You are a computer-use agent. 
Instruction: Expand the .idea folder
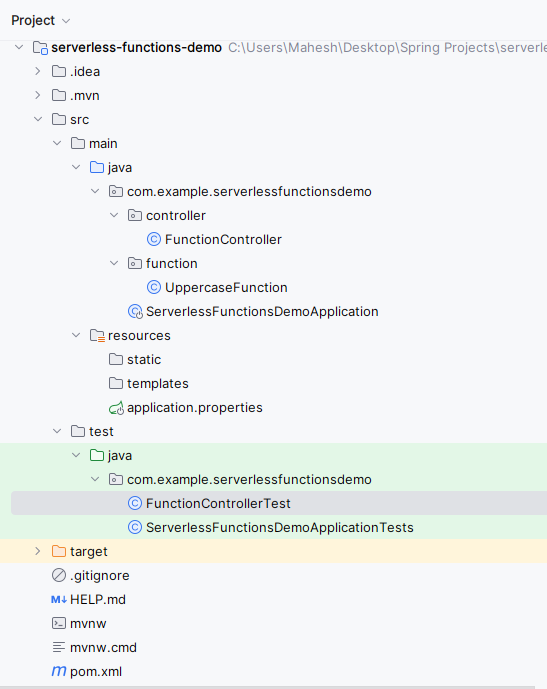[x=38, y=71]
